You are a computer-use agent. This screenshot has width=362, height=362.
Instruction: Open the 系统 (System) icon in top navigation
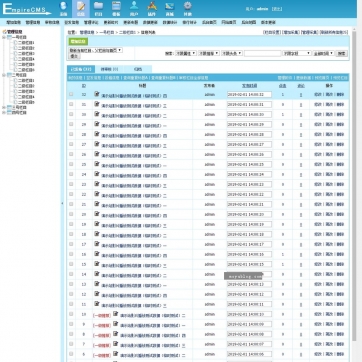click(x=63, y=9)
